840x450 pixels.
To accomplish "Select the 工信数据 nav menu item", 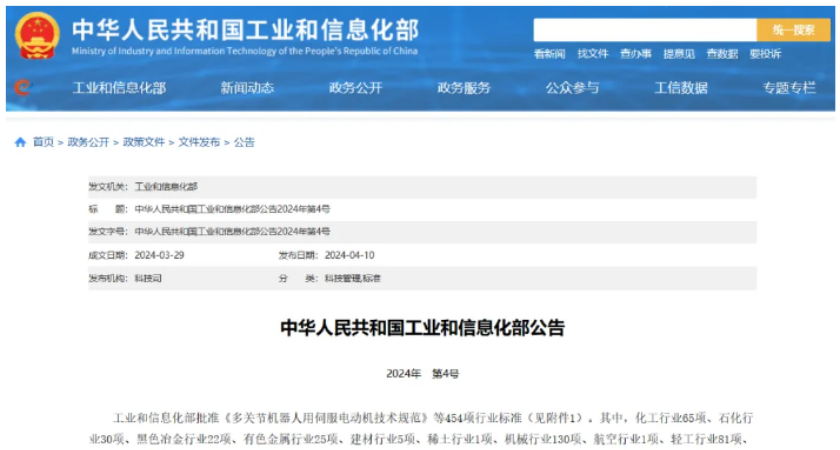I will [681, 88].
